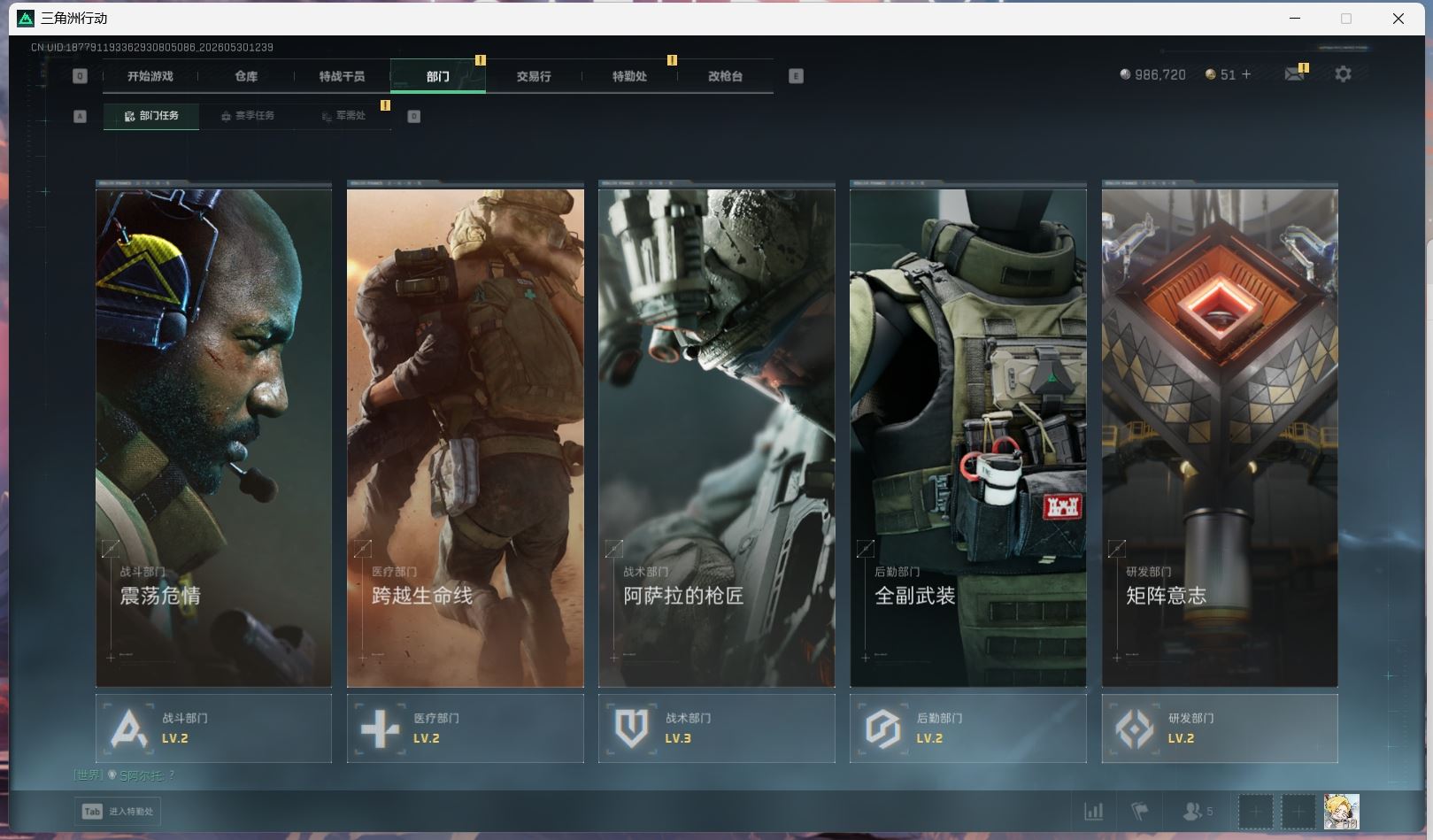Open the settings gear in the top bar
Image resolution: width=1433 pixels, height=840 pixels.
point(1343,74)
